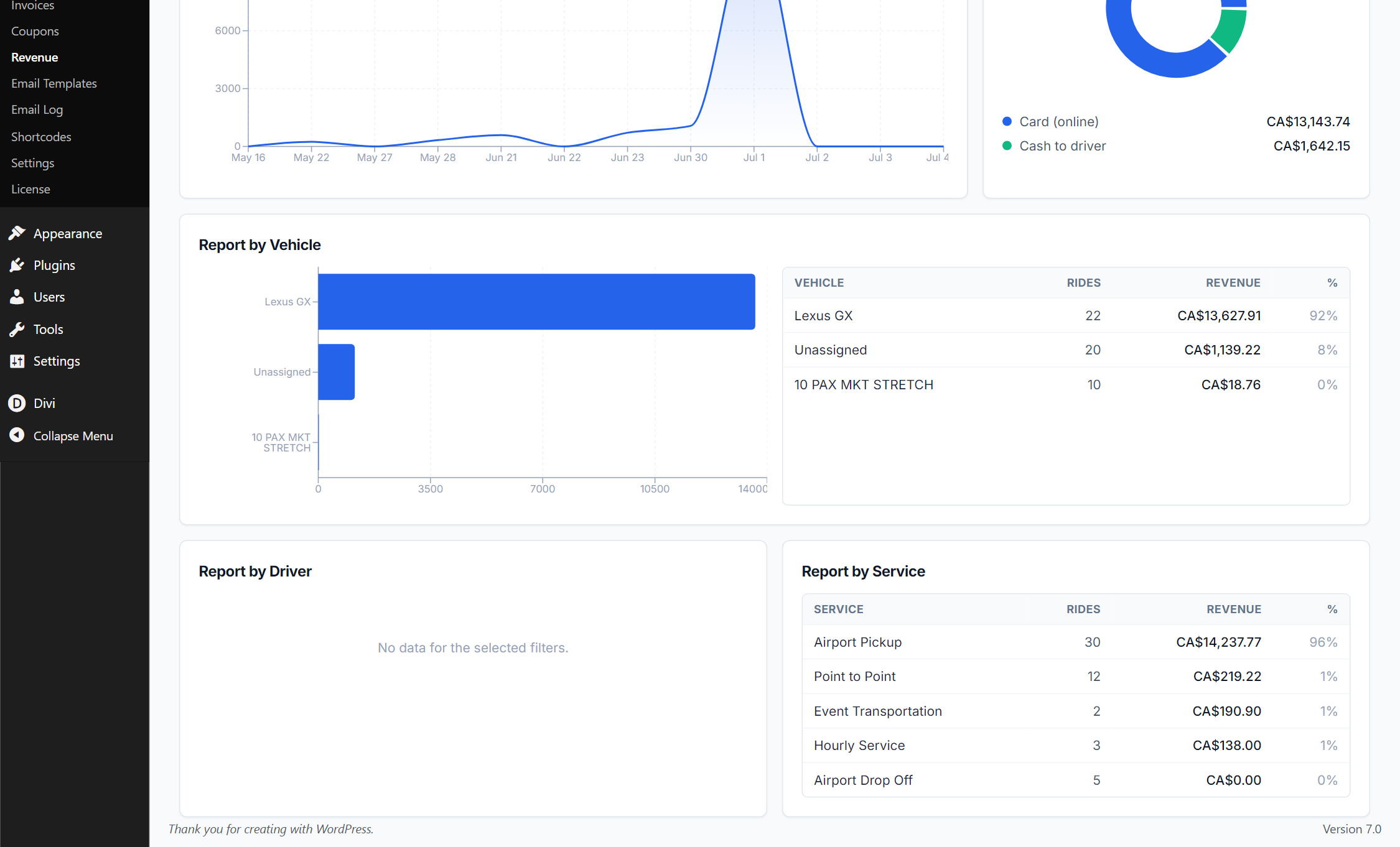Click the Appearance paintbrush icon
The height and width of the screenshot is (847, 1400).
click(x=17, y=233)
